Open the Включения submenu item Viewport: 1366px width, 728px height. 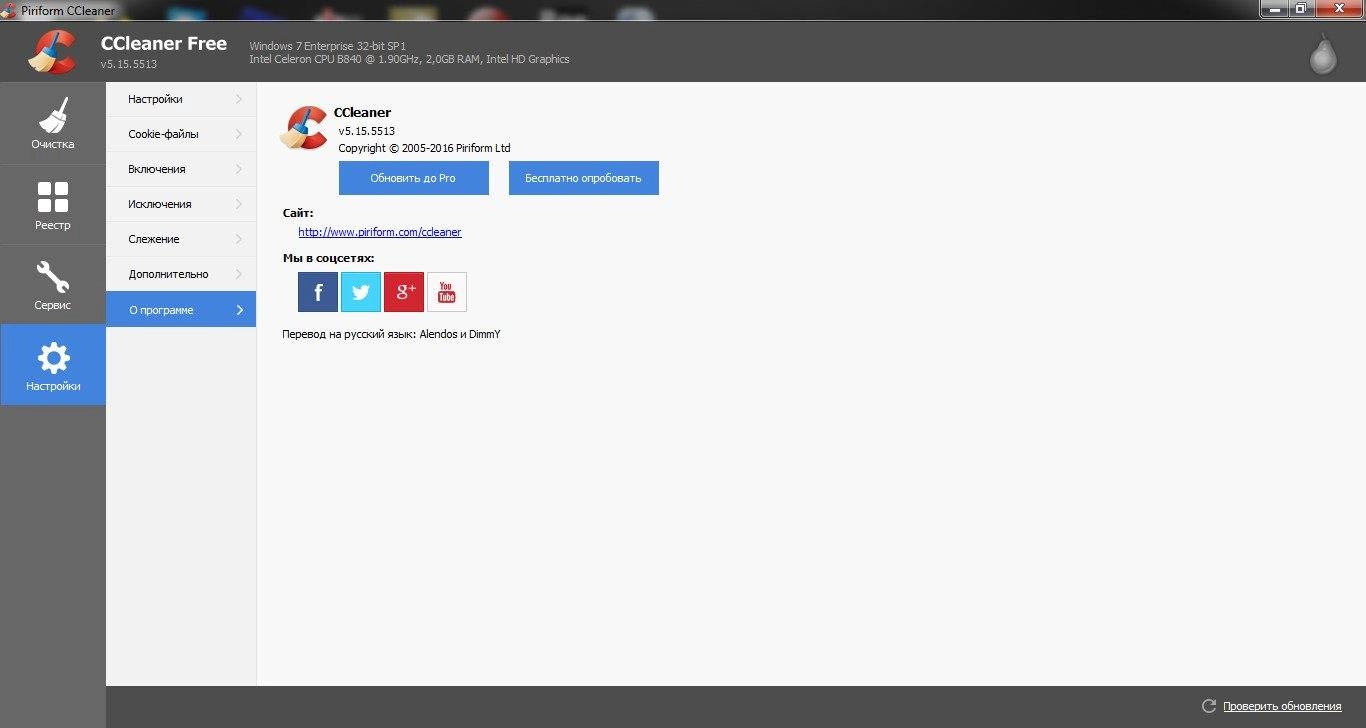click(x=181, y=169)
